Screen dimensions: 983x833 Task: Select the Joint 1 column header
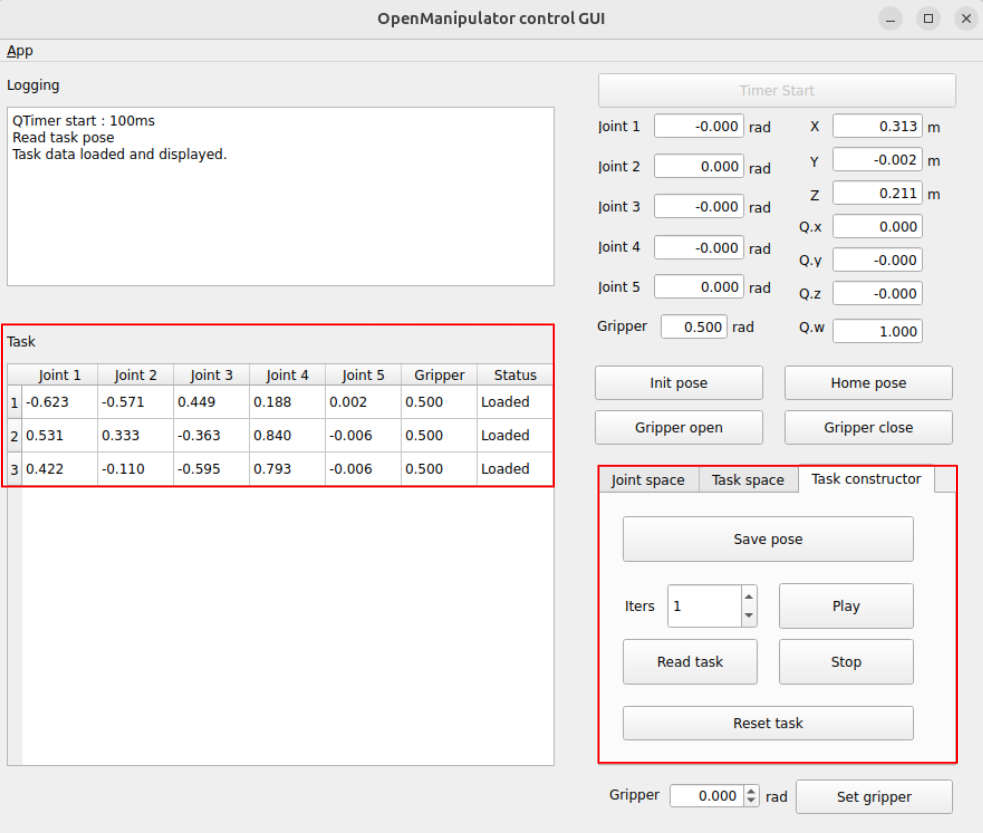click(x=60, y=375)
